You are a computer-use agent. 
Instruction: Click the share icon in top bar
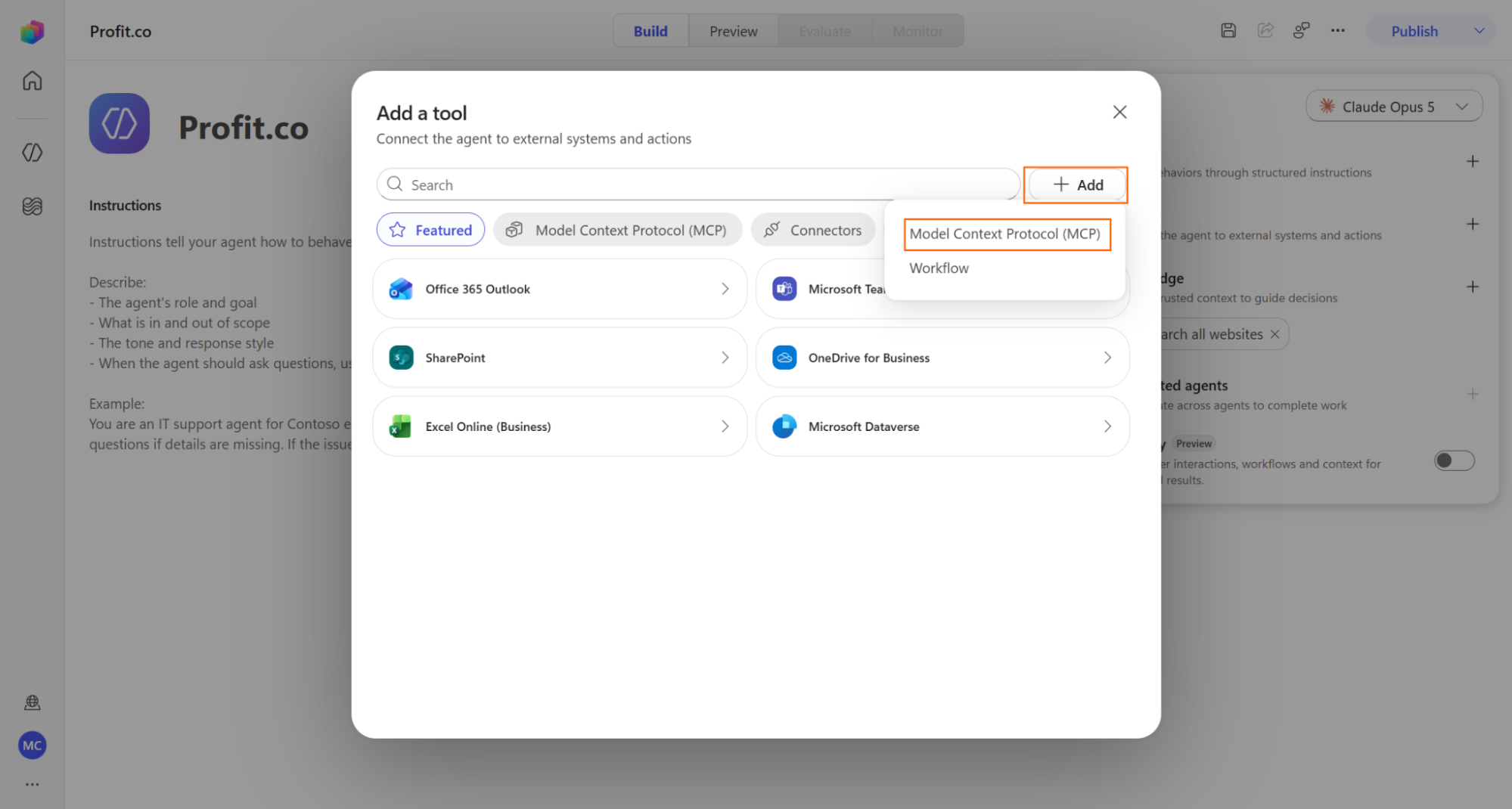(1265, 31)
